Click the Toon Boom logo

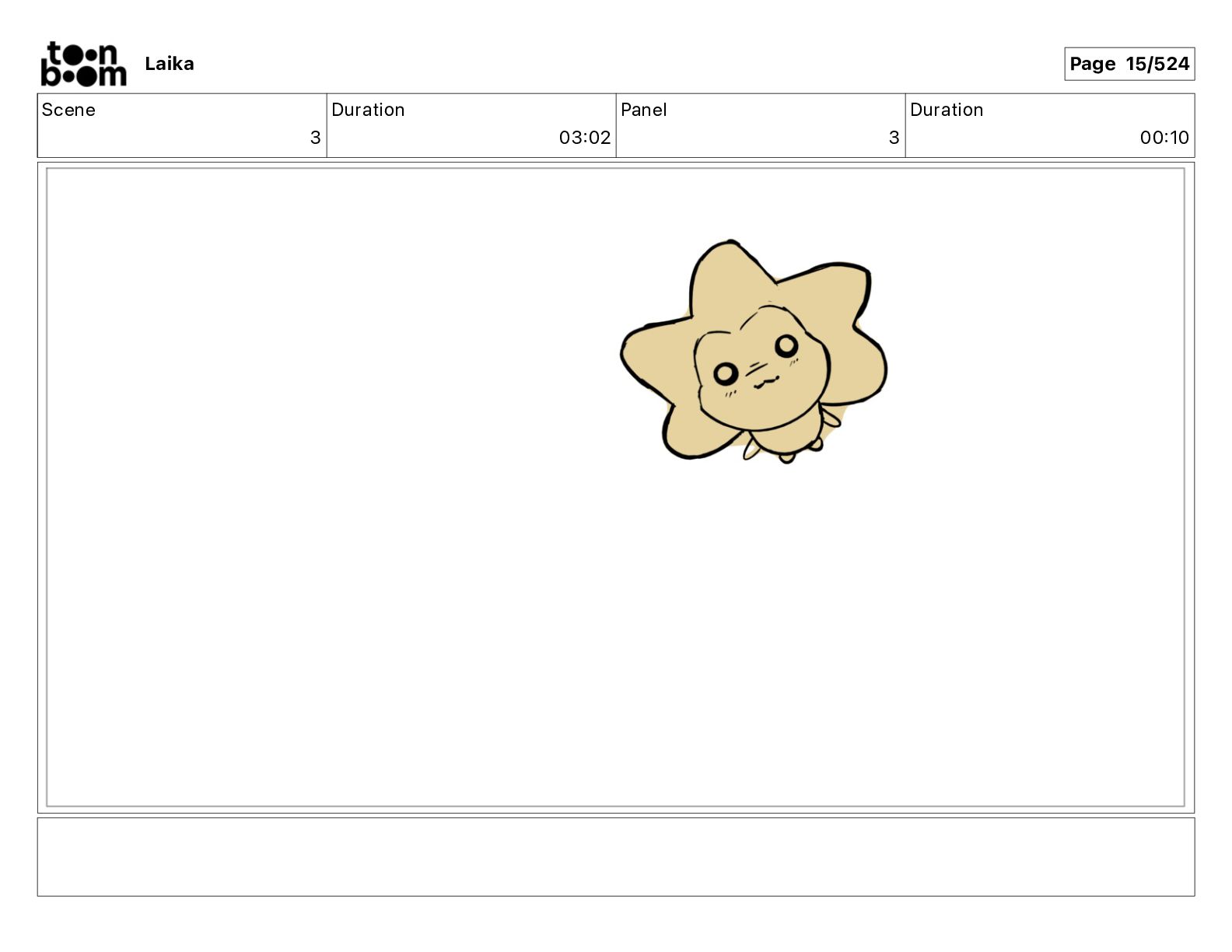[83, 64]
